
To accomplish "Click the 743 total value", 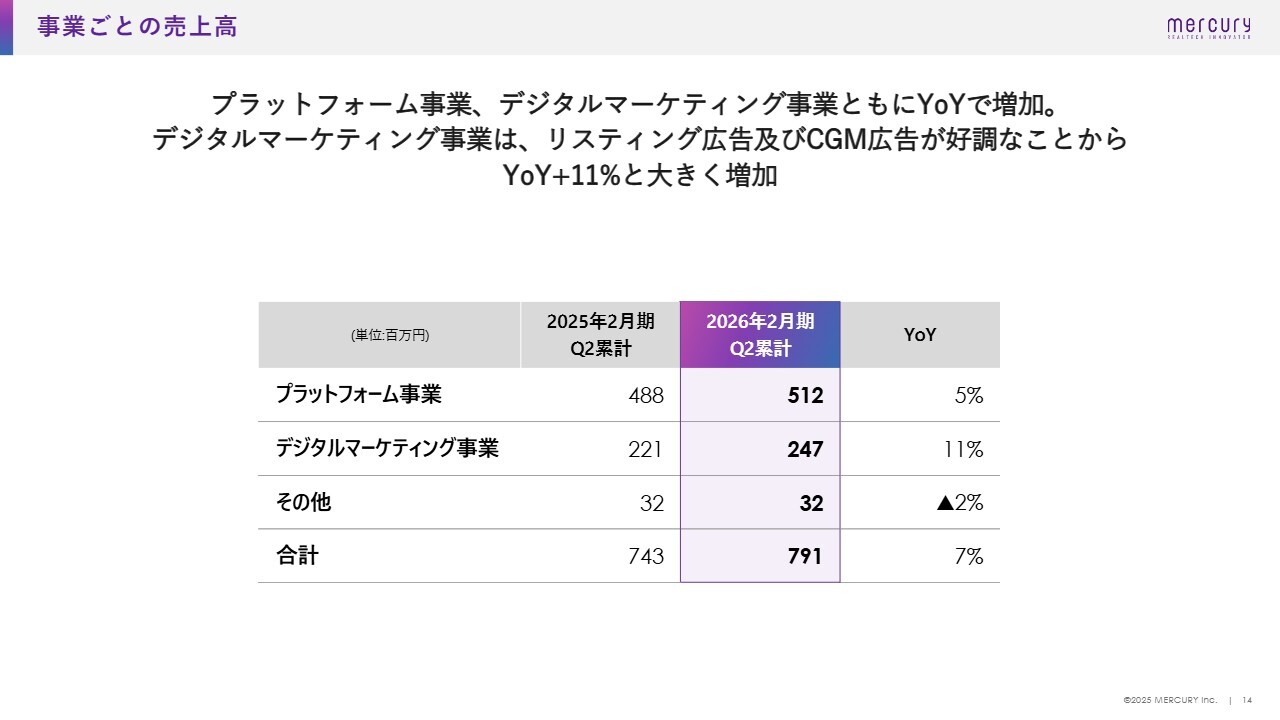I will click(x=646, y=557).
